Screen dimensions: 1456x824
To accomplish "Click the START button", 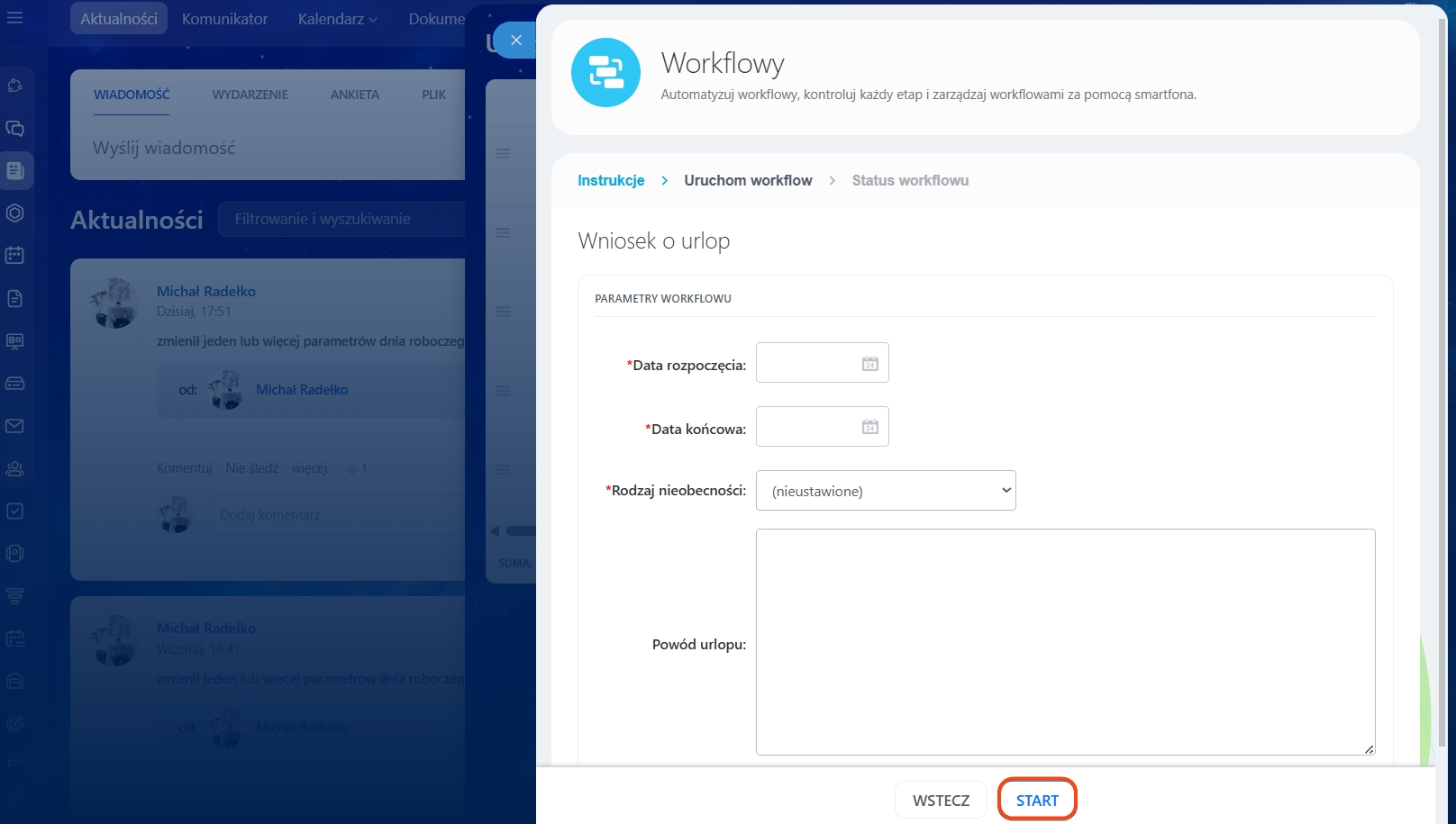I will click(1037, 800).
